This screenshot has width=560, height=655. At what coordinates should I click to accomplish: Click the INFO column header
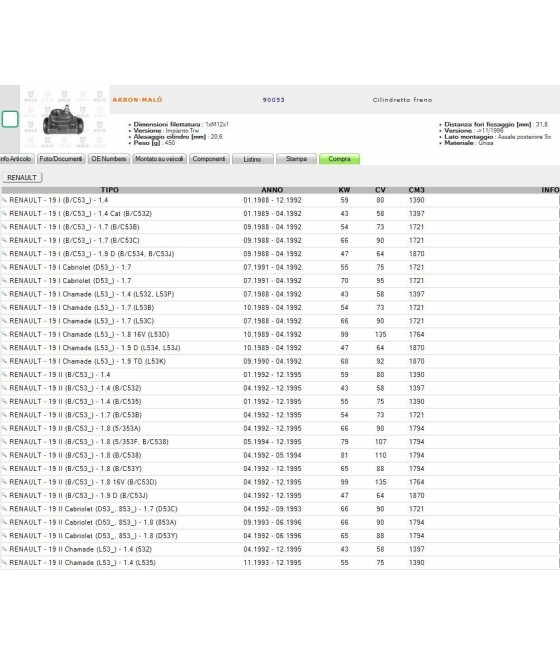coord(550,190)
